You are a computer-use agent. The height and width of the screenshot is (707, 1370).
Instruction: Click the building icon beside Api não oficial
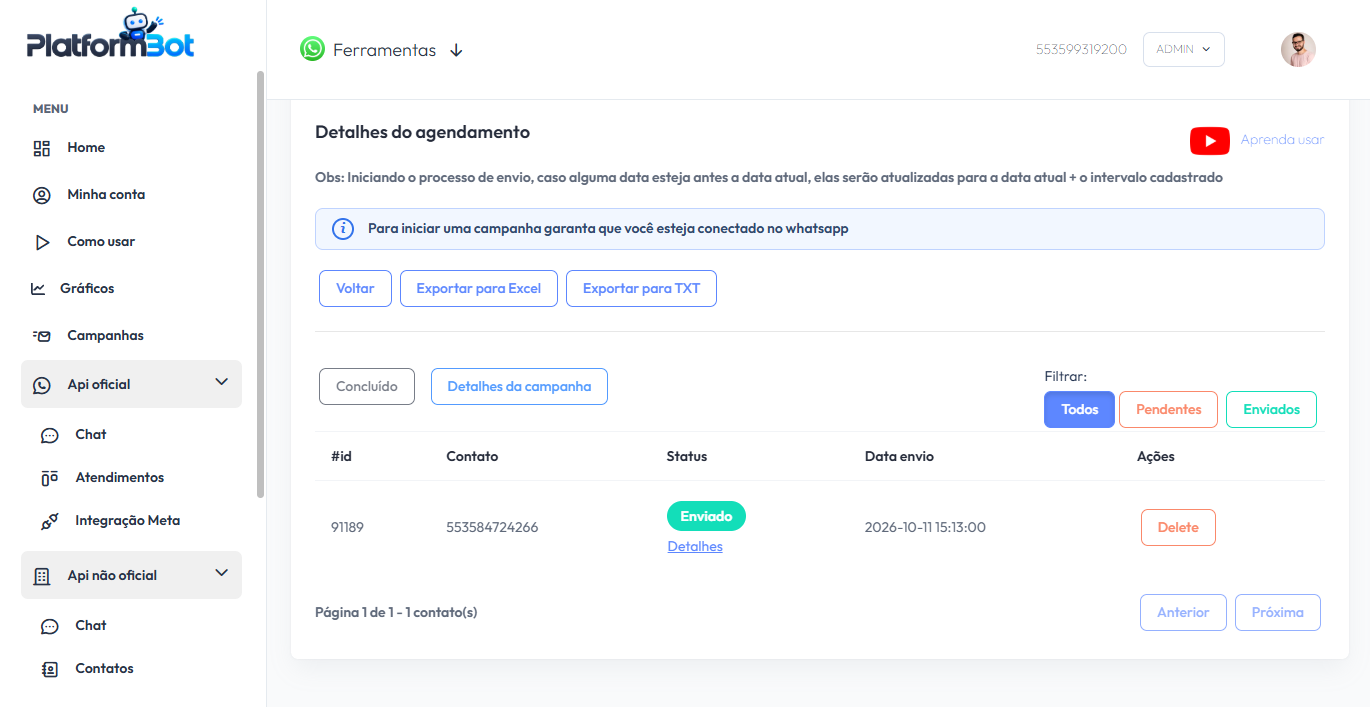(42, 576)
